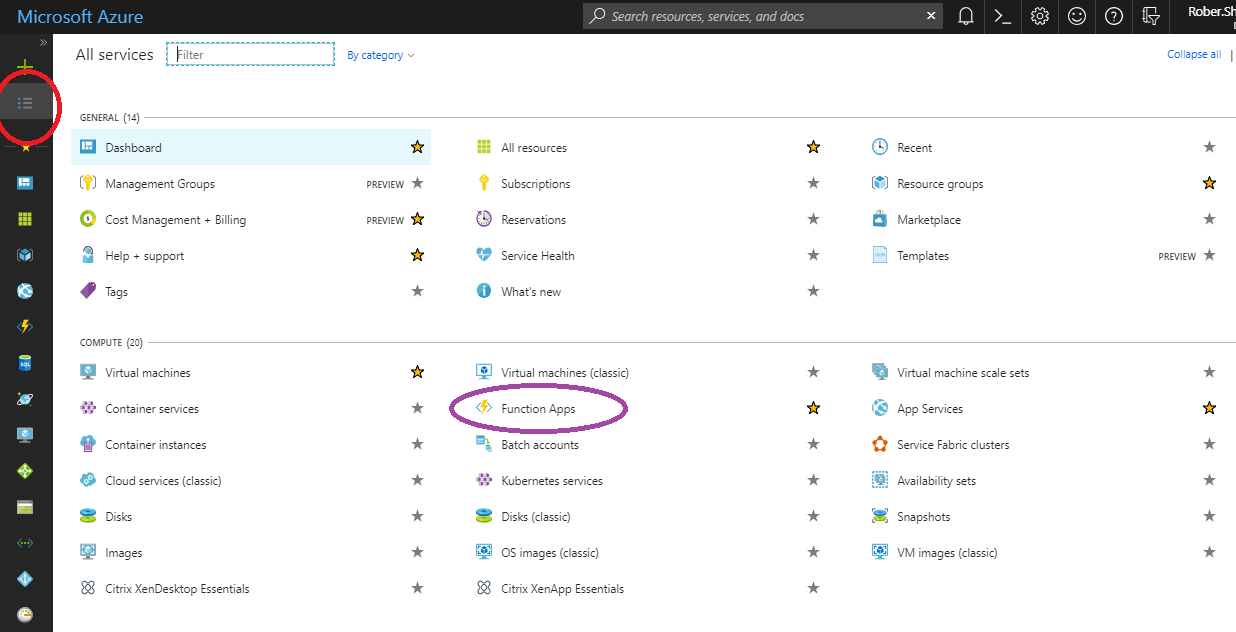This screenshot has width=1236, height=632.
Task: Toggle the All resources favorite star
Action: [814, 147]
